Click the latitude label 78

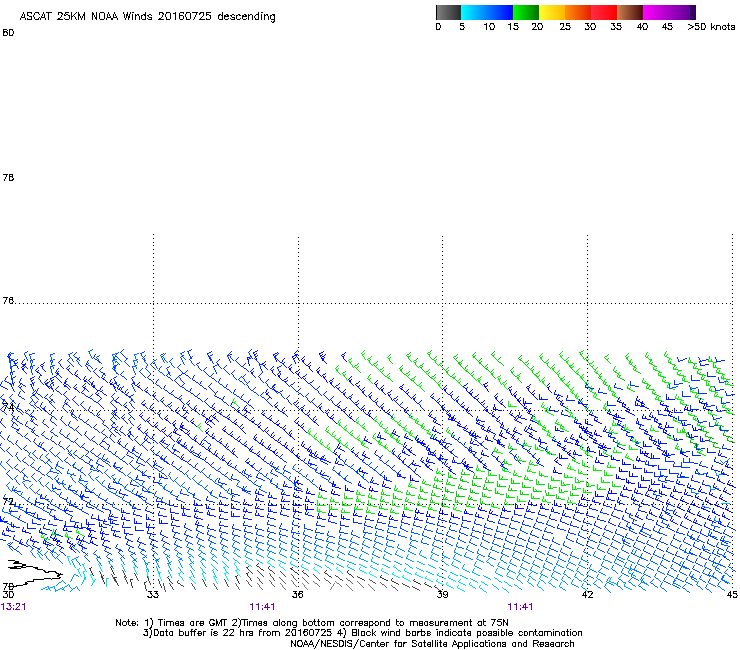(x=8, y=177)
